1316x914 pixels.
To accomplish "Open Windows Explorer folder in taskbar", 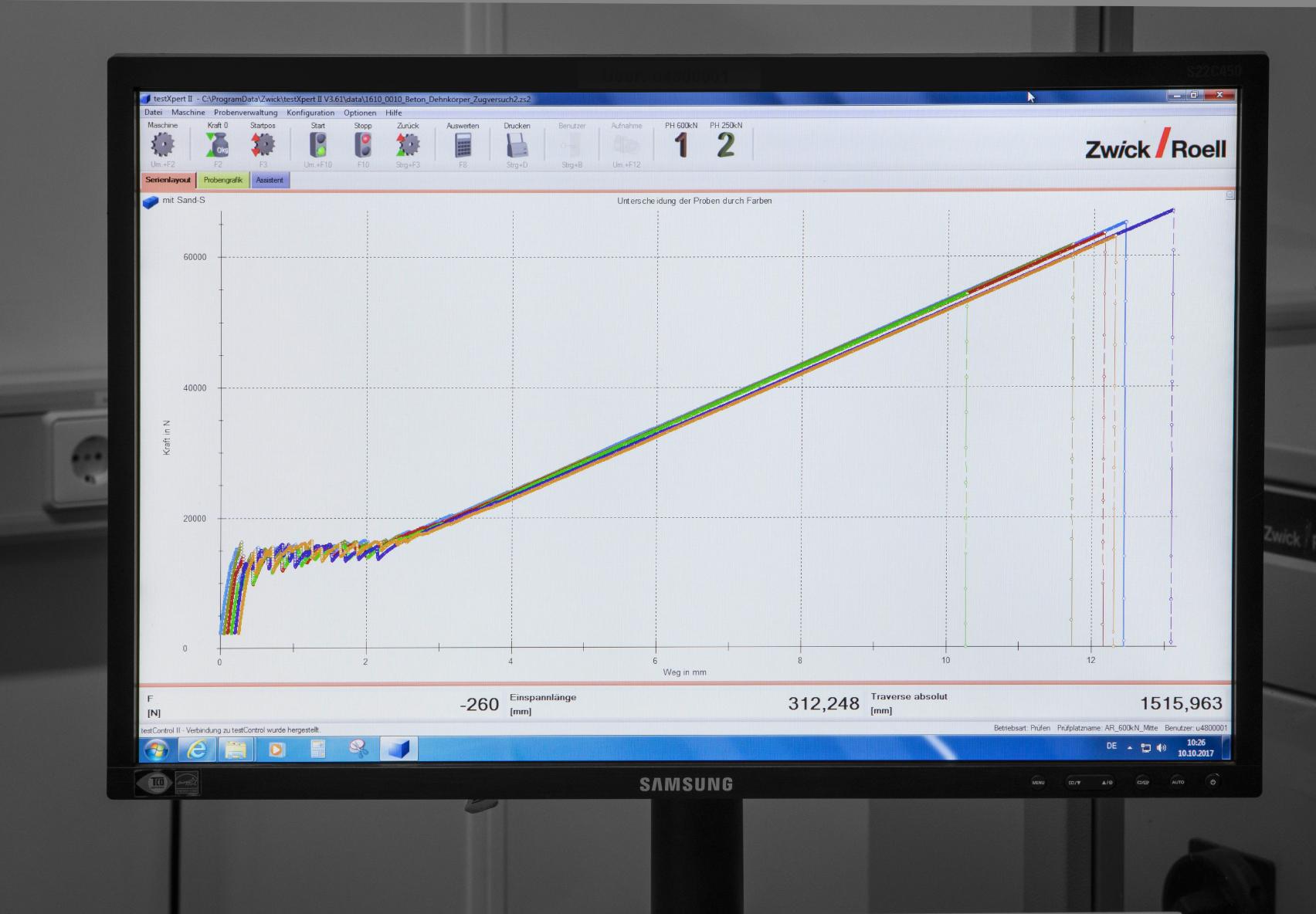I will point(236,749).
